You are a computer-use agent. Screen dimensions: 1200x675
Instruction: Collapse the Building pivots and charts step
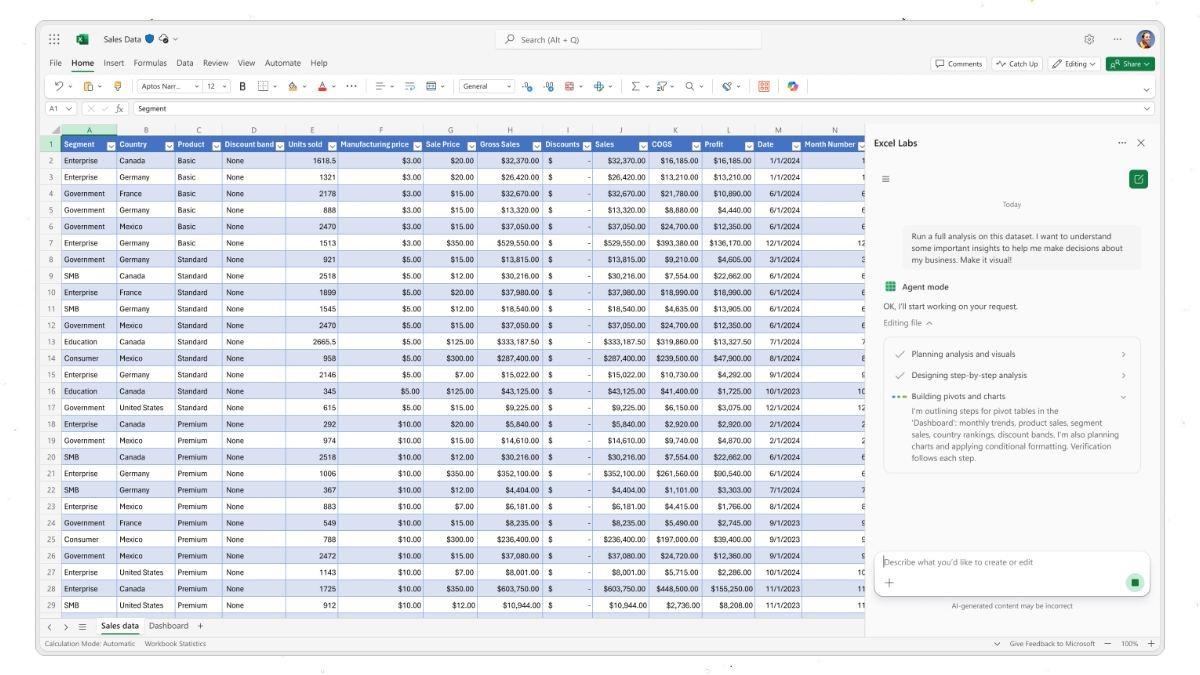1122,397
